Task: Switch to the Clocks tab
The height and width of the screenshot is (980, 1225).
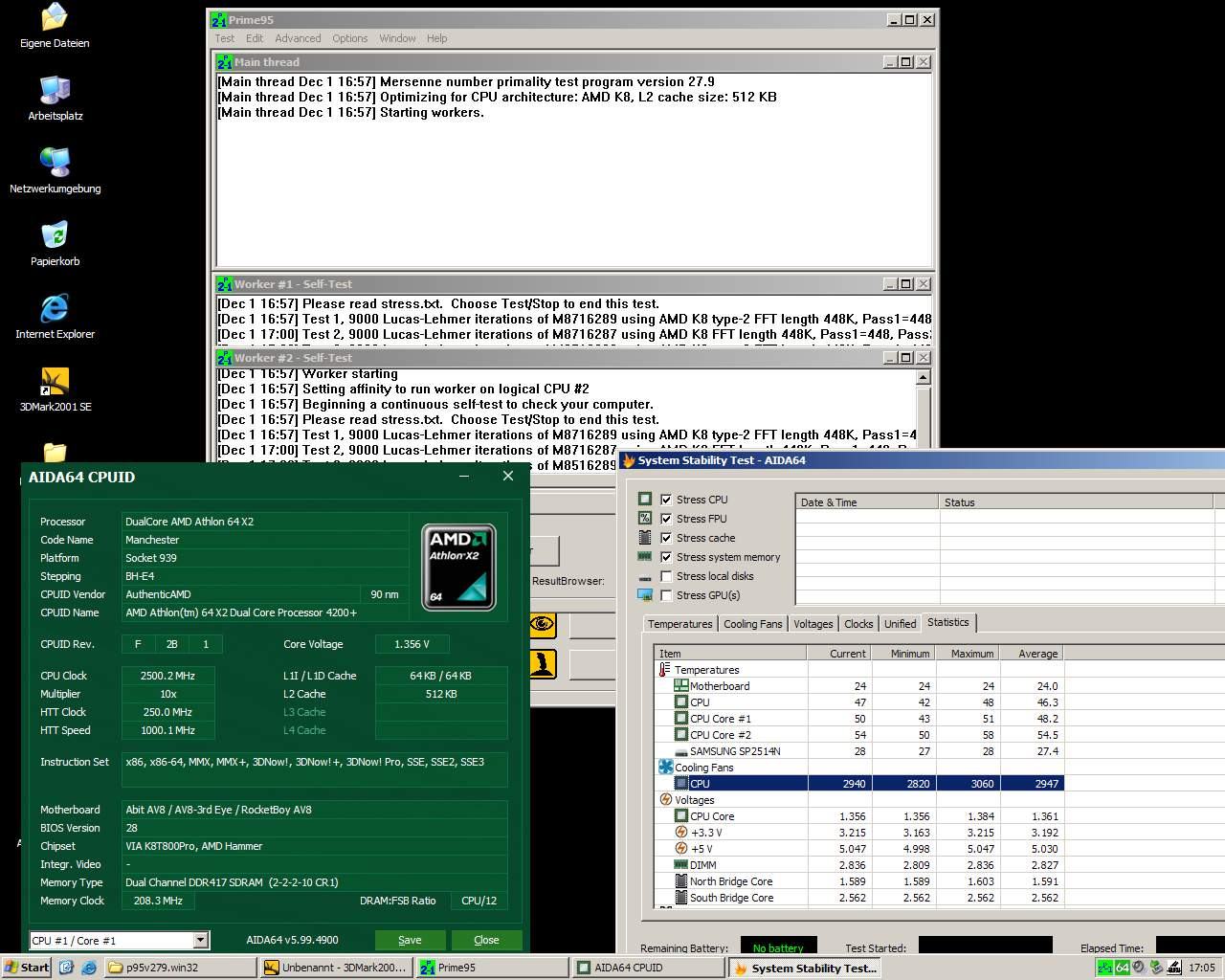Action: click(858, 624)
